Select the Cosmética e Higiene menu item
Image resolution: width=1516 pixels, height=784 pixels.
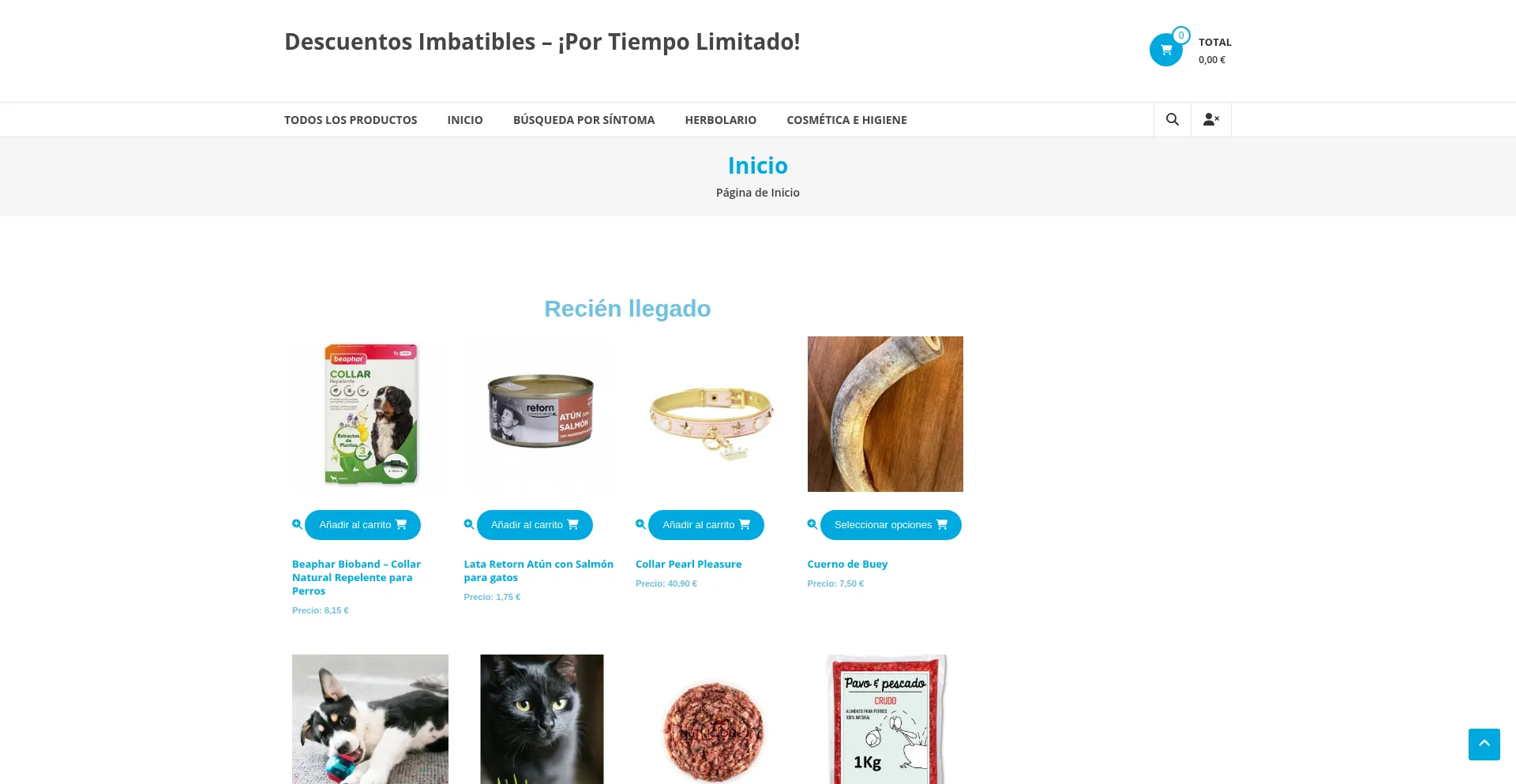coord(846,120)
